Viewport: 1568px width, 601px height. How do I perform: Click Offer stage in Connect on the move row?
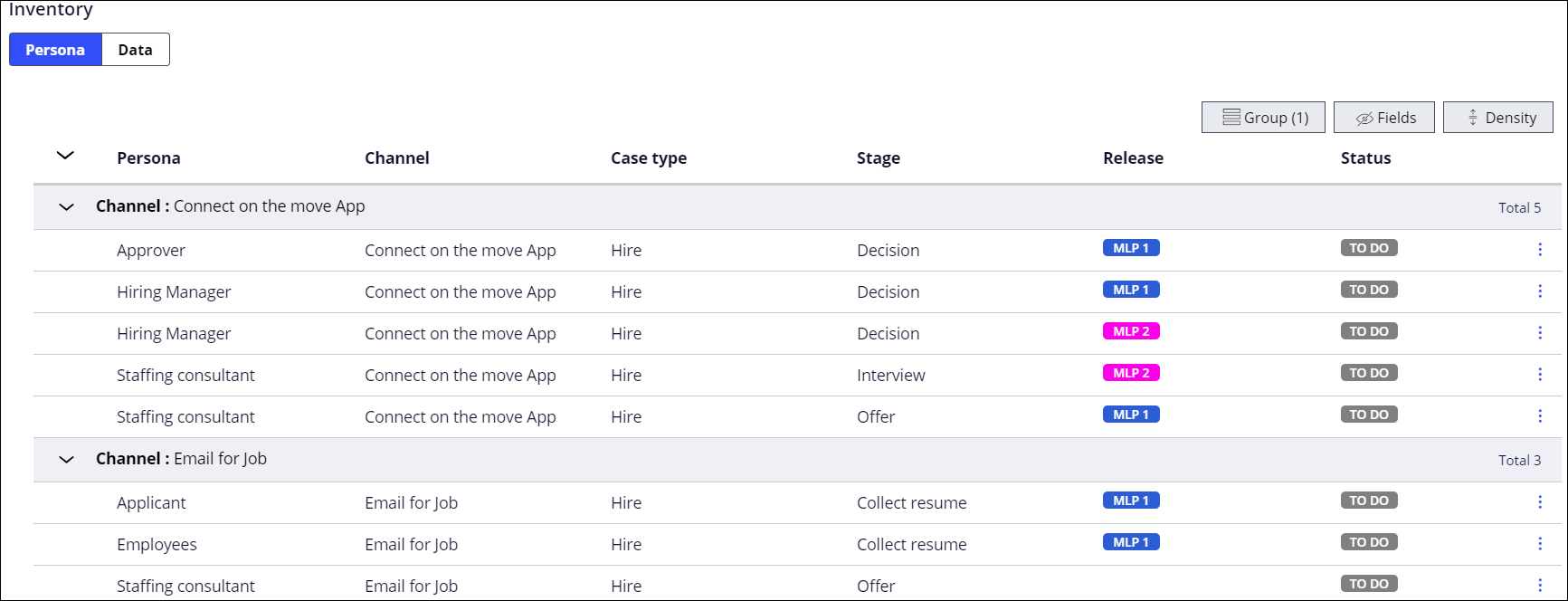pos(876,417)
